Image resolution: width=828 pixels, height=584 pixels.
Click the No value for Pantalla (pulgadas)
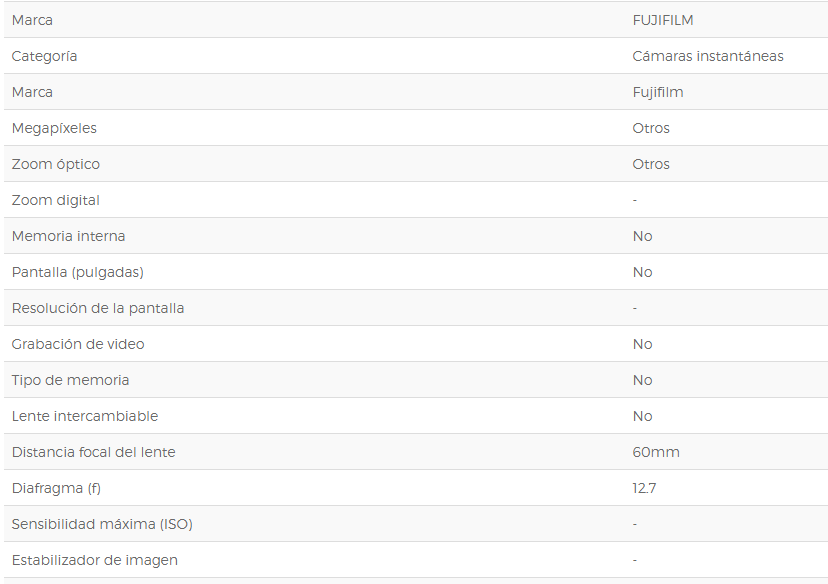642,272
